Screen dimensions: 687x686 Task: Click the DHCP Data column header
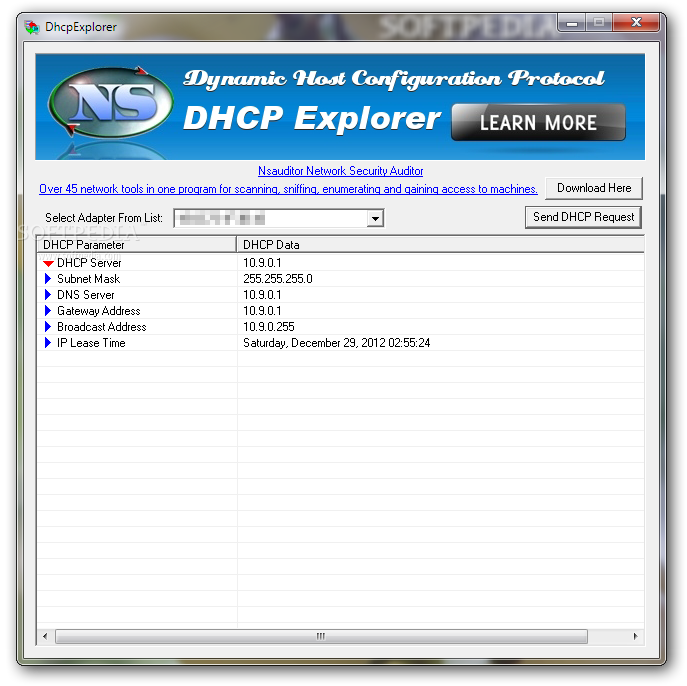[x=440, y=244]
